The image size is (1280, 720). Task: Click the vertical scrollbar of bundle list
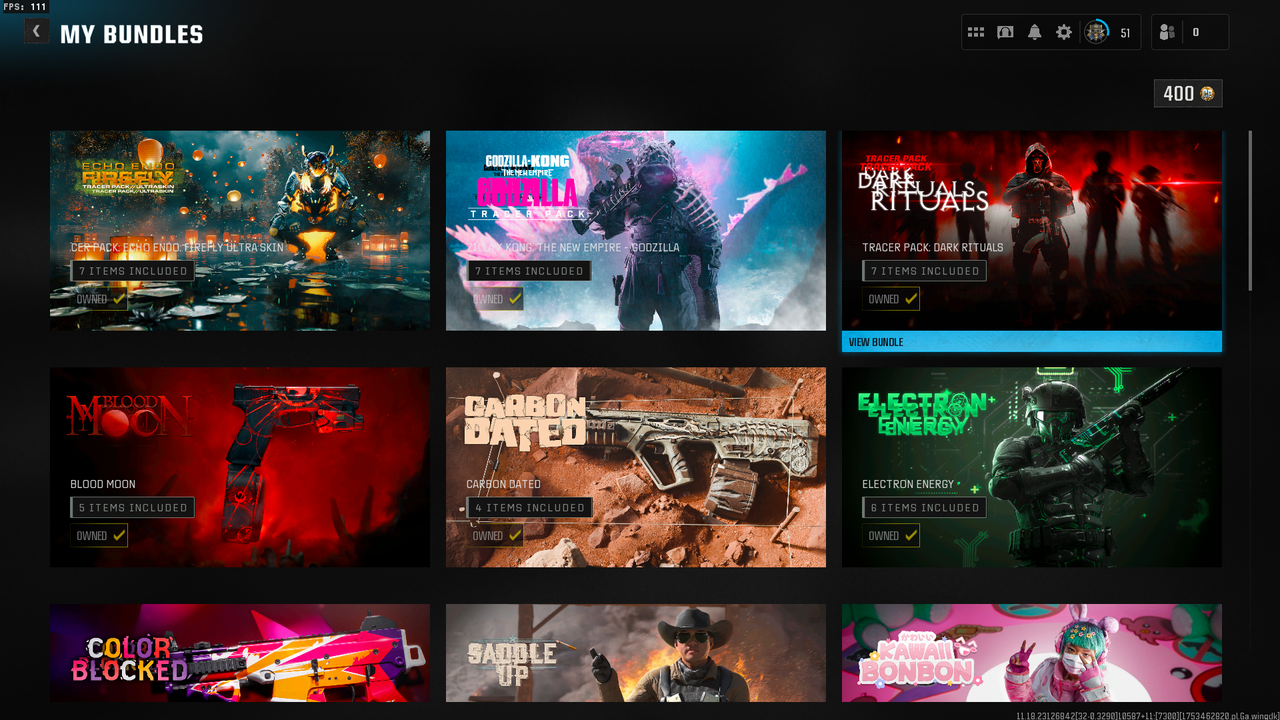[1250, 210]
